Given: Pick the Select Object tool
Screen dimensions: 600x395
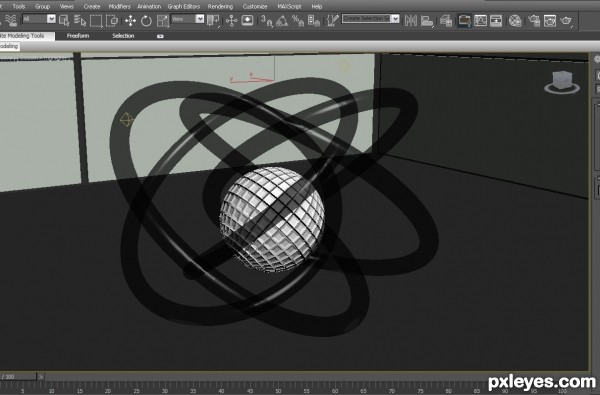Looking at the screenshot, I should 64,20.
